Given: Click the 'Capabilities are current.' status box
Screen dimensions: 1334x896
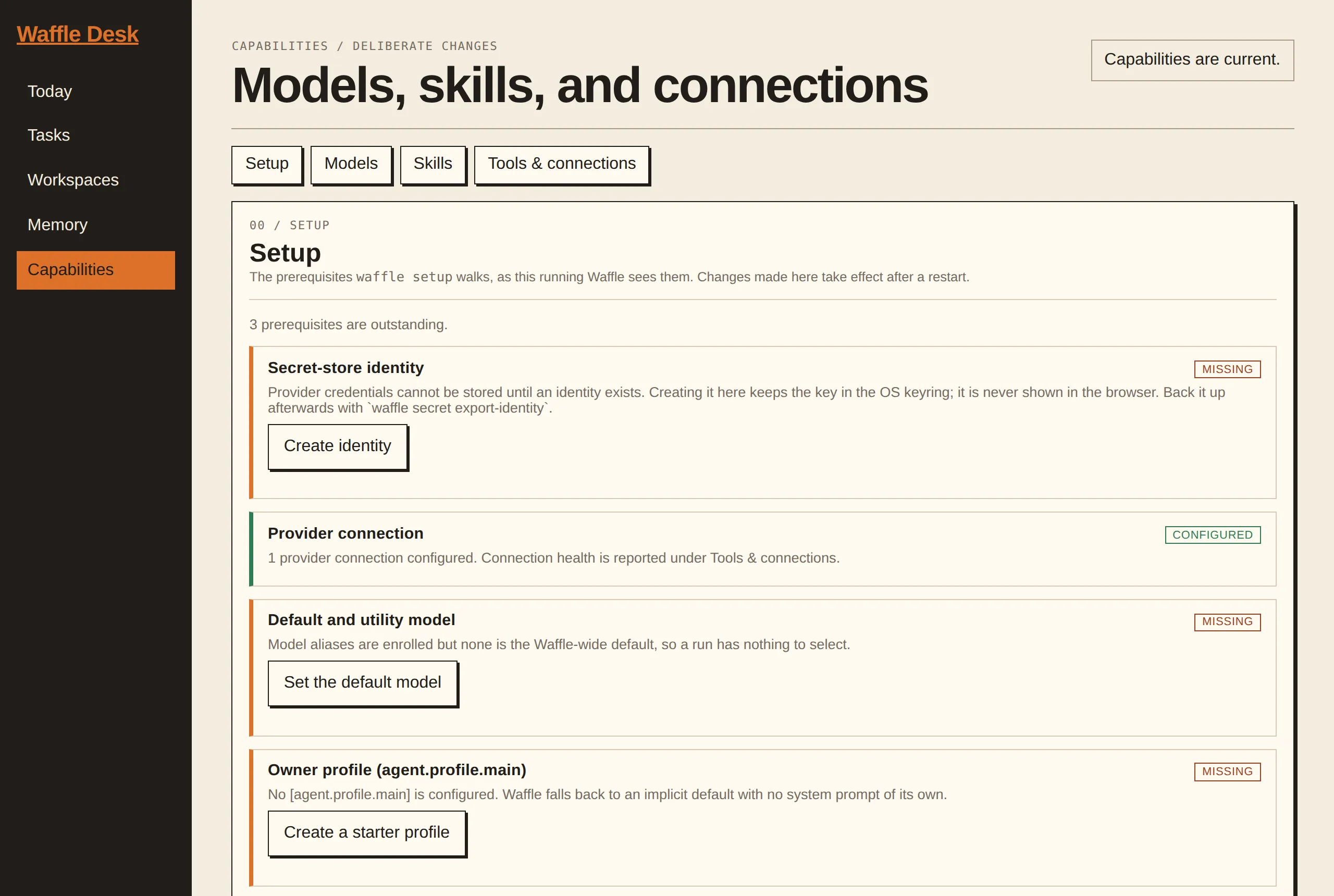Looking at the screenshot, I should pos(1192,59).
